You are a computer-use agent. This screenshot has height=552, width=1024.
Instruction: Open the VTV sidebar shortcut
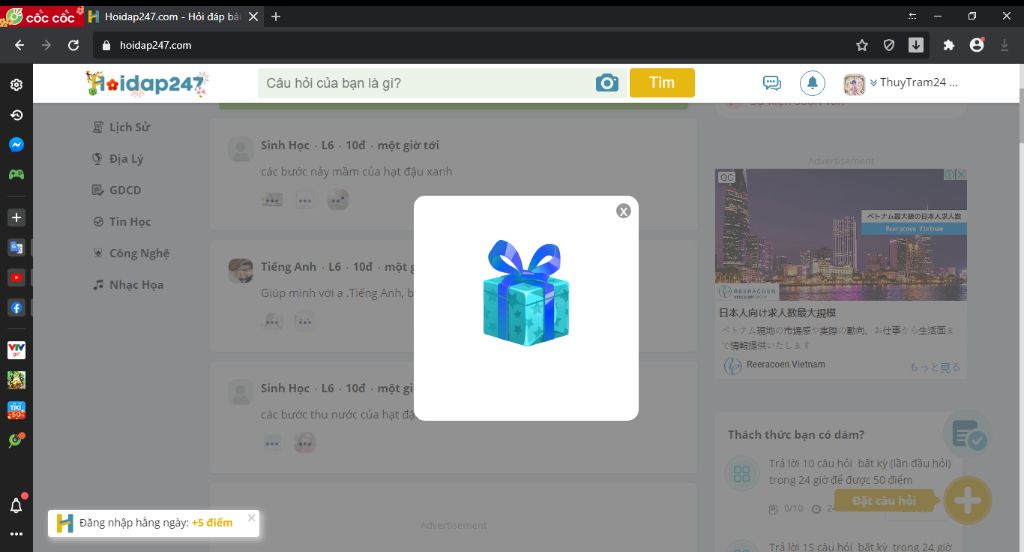pyautogui.click(x=16, y=350)
